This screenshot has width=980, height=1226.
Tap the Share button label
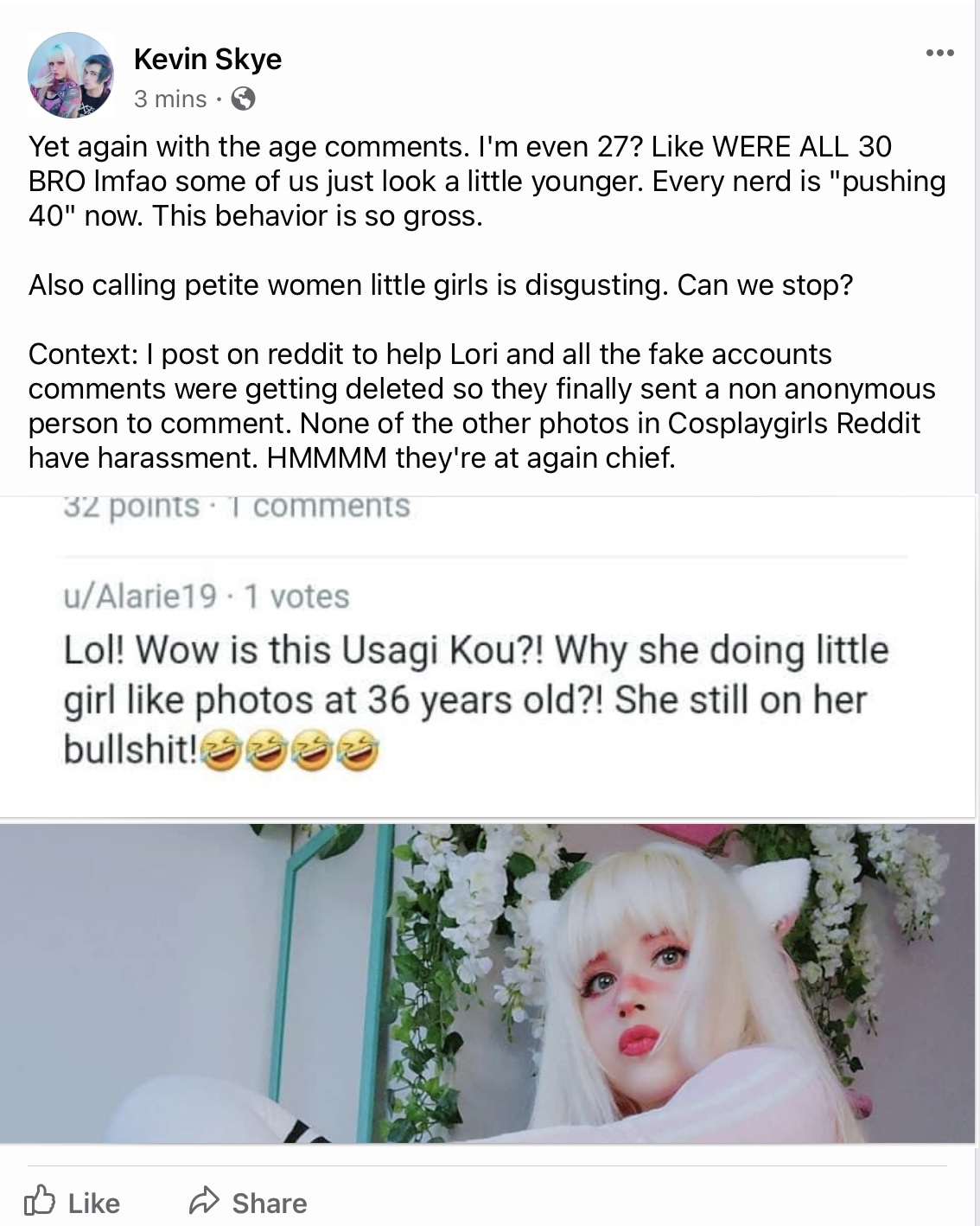(270, 1204)
